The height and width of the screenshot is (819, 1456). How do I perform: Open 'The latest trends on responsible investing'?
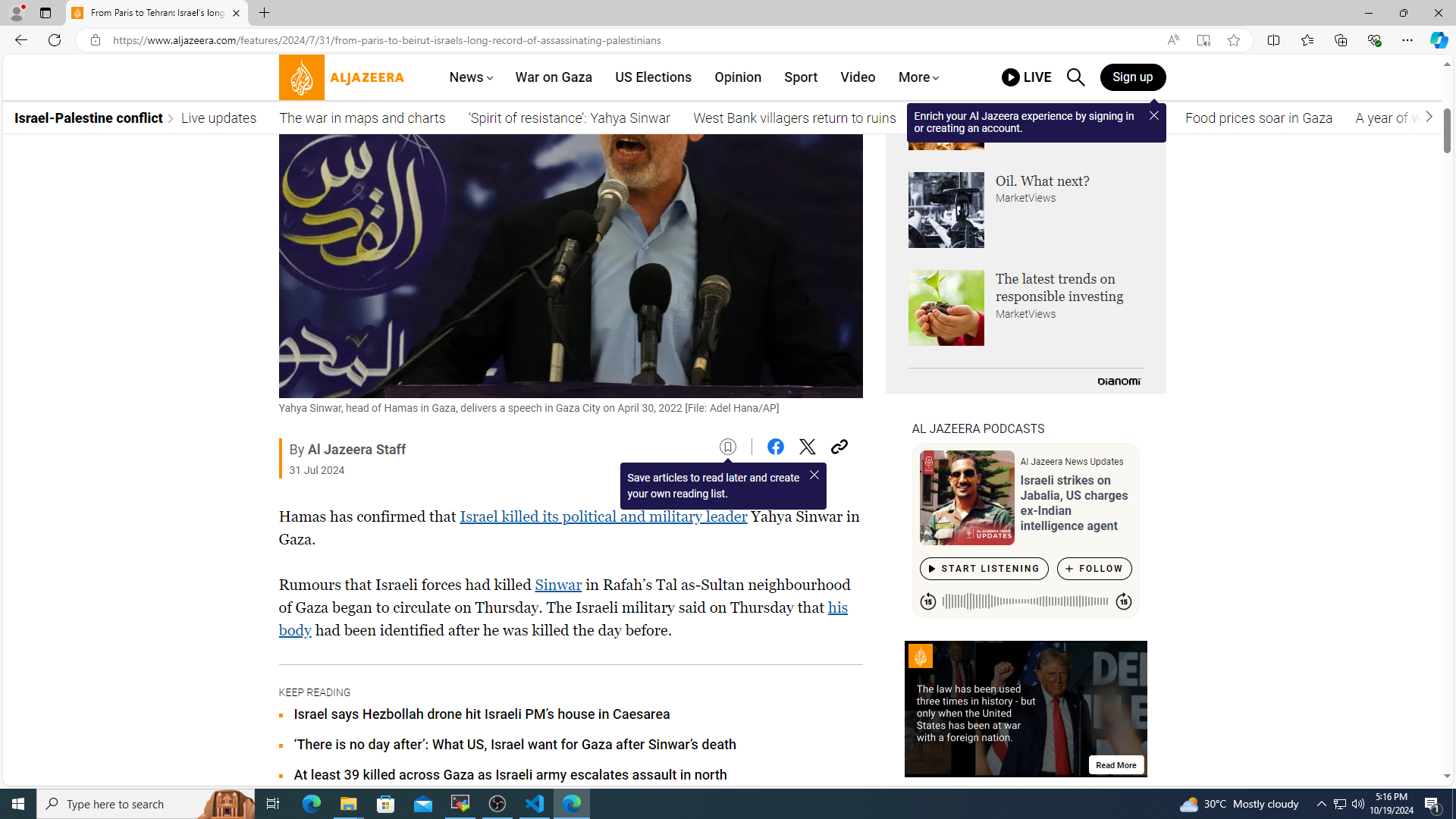[x=1059, y=287]
